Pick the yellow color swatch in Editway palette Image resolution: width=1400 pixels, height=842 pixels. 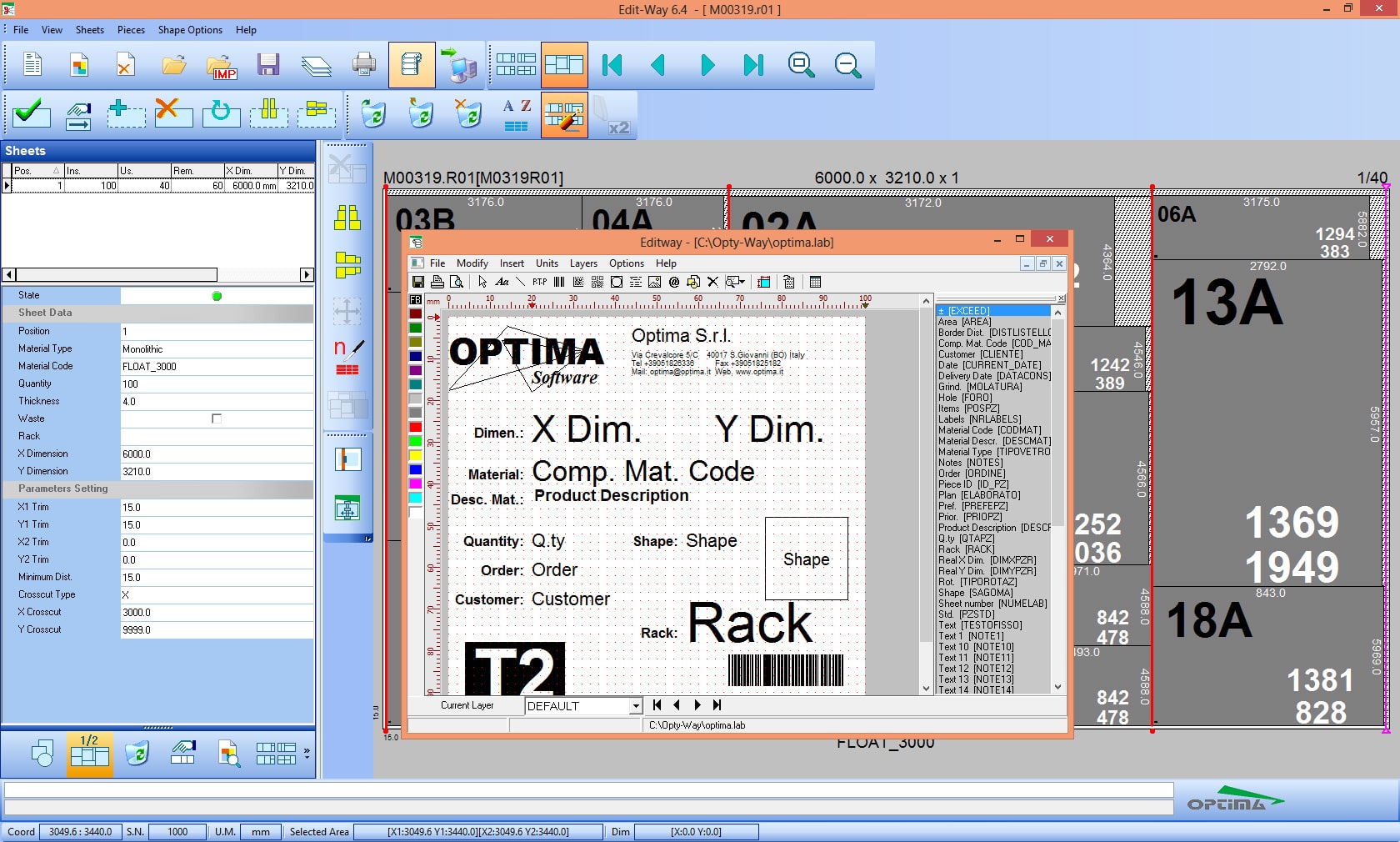415,456
